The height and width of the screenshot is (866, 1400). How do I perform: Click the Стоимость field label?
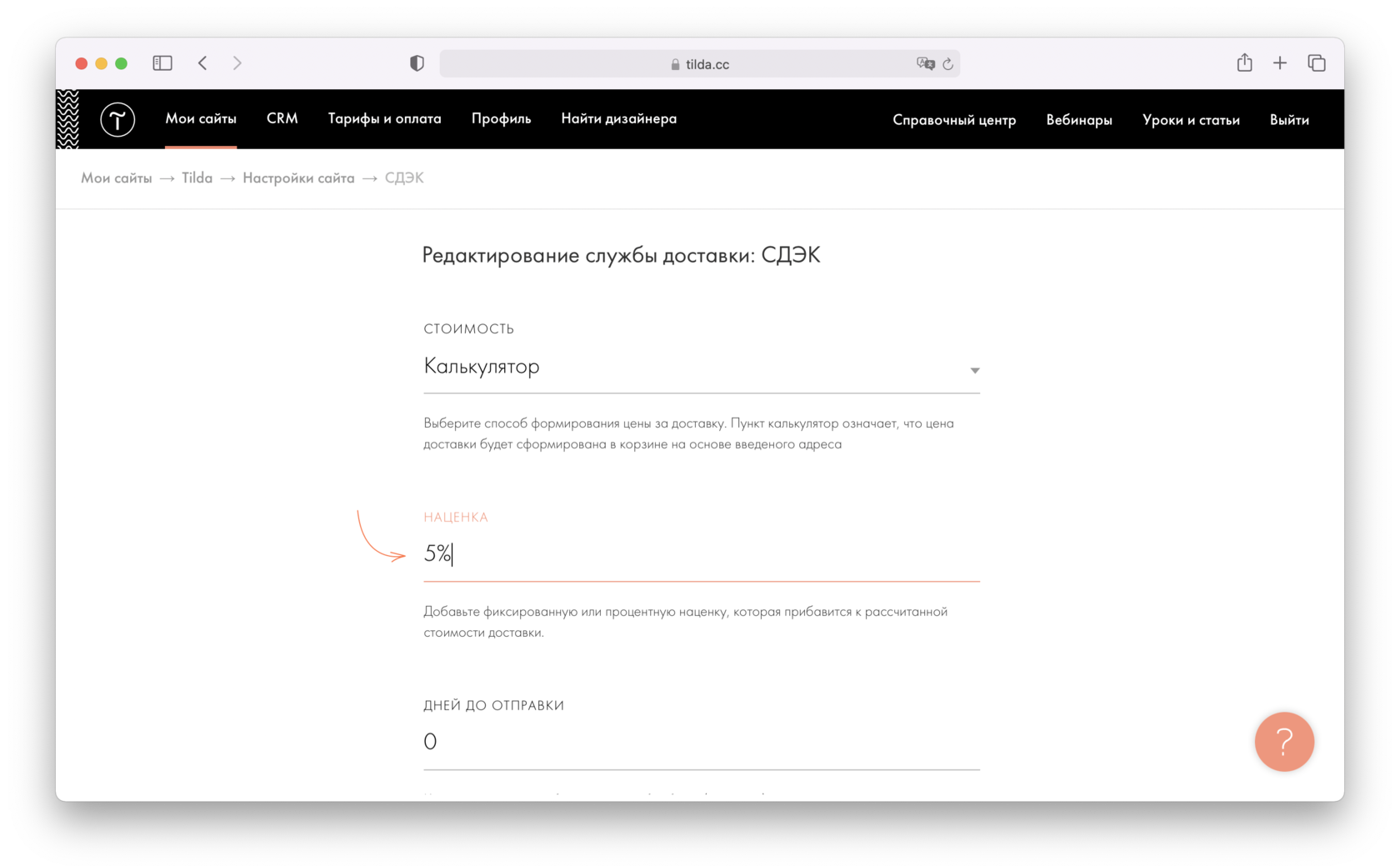point(468,328)
